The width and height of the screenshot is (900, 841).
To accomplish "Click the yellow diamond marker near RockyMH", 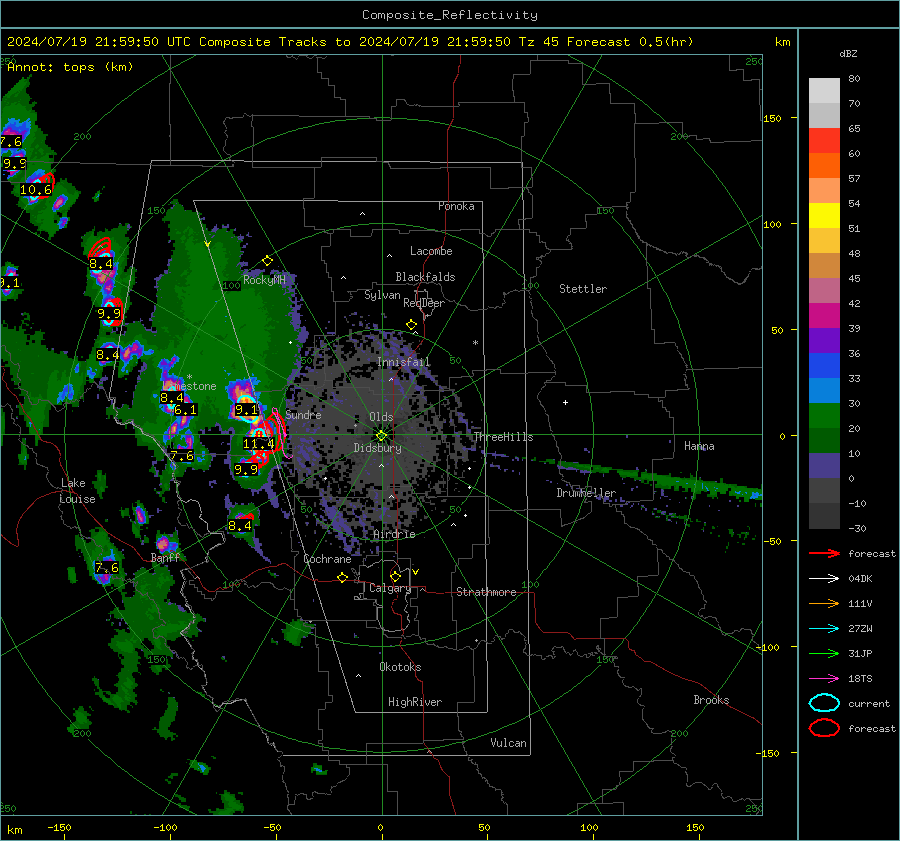I will pos(267,261).
